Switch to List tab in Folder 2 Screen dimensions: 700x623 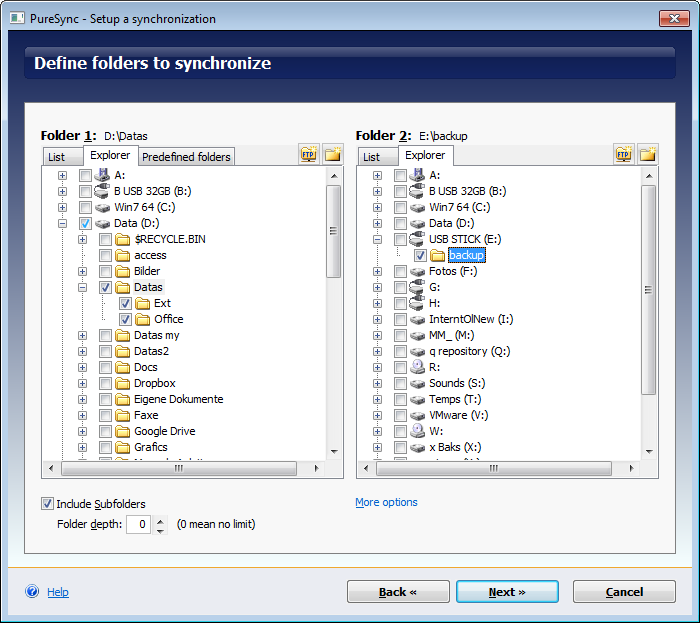pyautogui.click(x=378, y=157)
